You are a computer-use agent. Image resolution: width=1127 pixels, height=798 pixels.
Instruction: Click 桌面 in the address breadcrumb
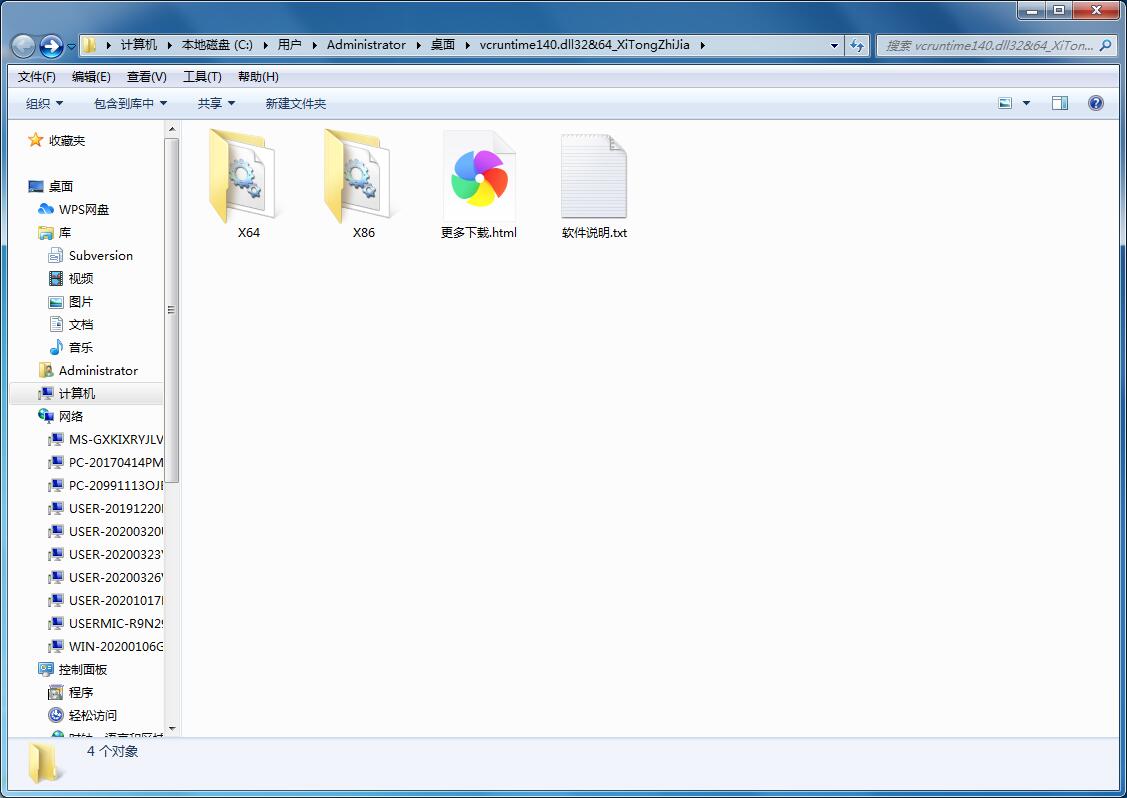[x=443, y=45]
